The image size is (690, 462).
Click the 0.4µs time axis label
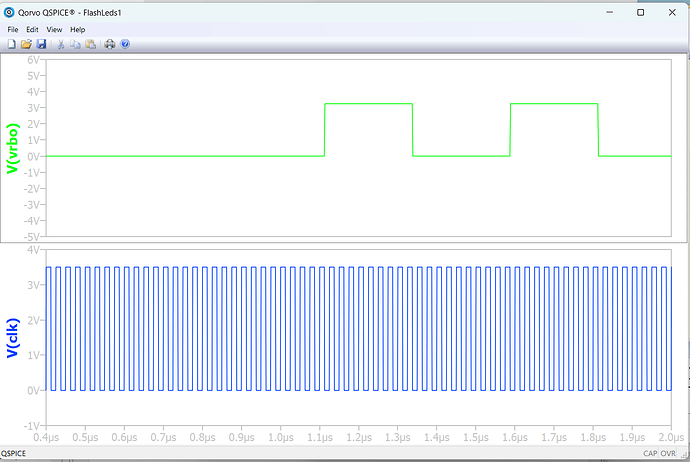click(x=46, y=437)
